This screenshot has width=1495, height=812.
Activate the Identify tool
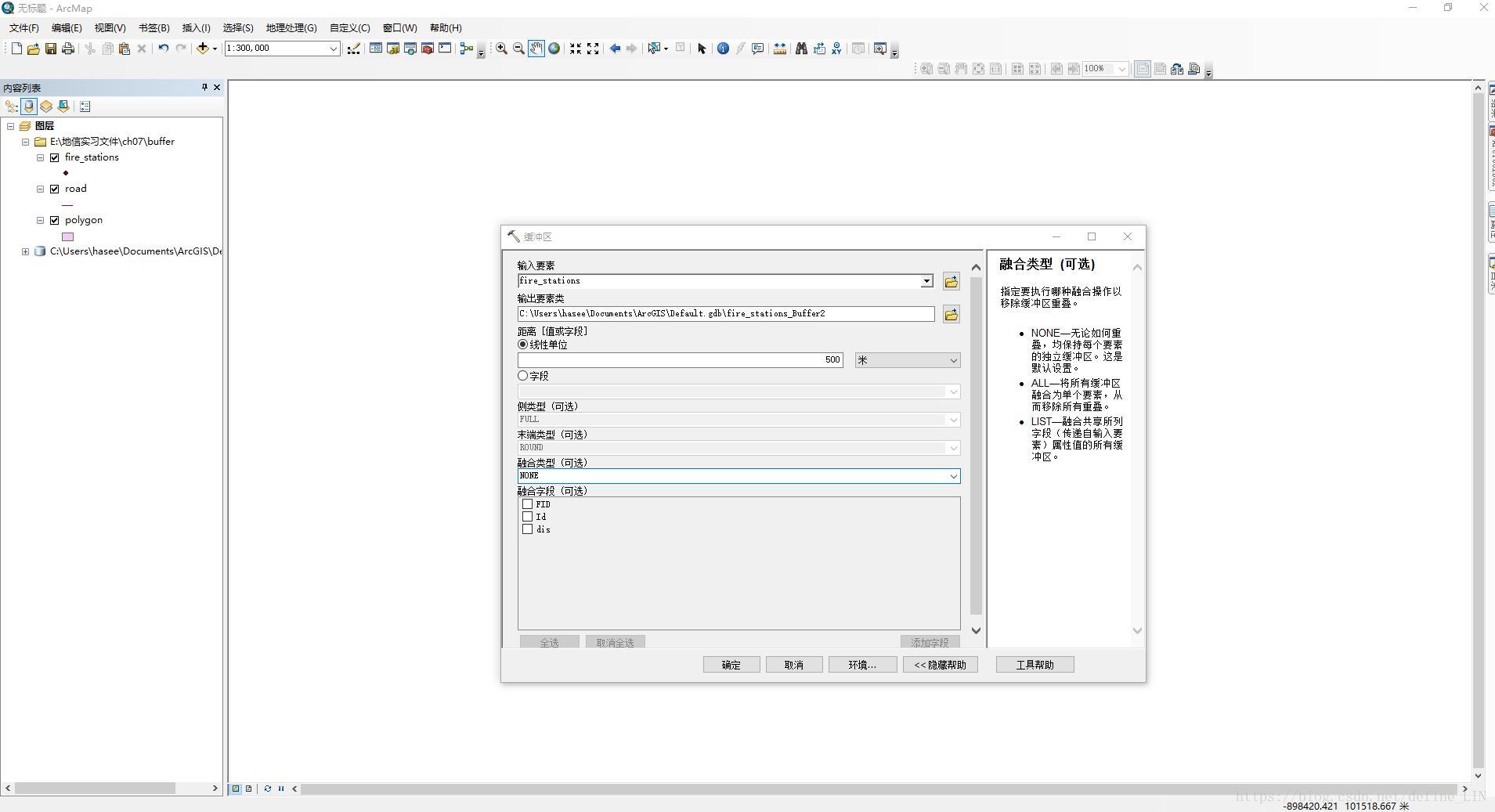click(723, 49)
